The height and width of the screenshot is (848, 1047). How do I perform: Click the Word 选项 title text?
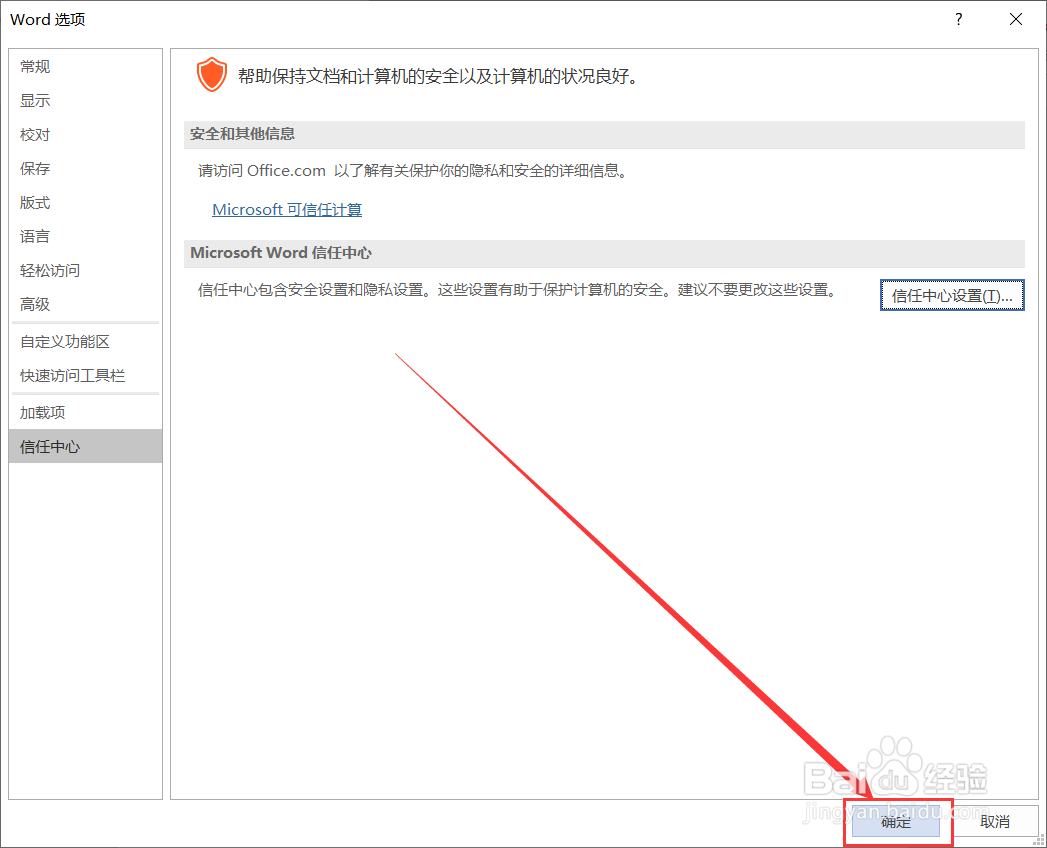47,19
